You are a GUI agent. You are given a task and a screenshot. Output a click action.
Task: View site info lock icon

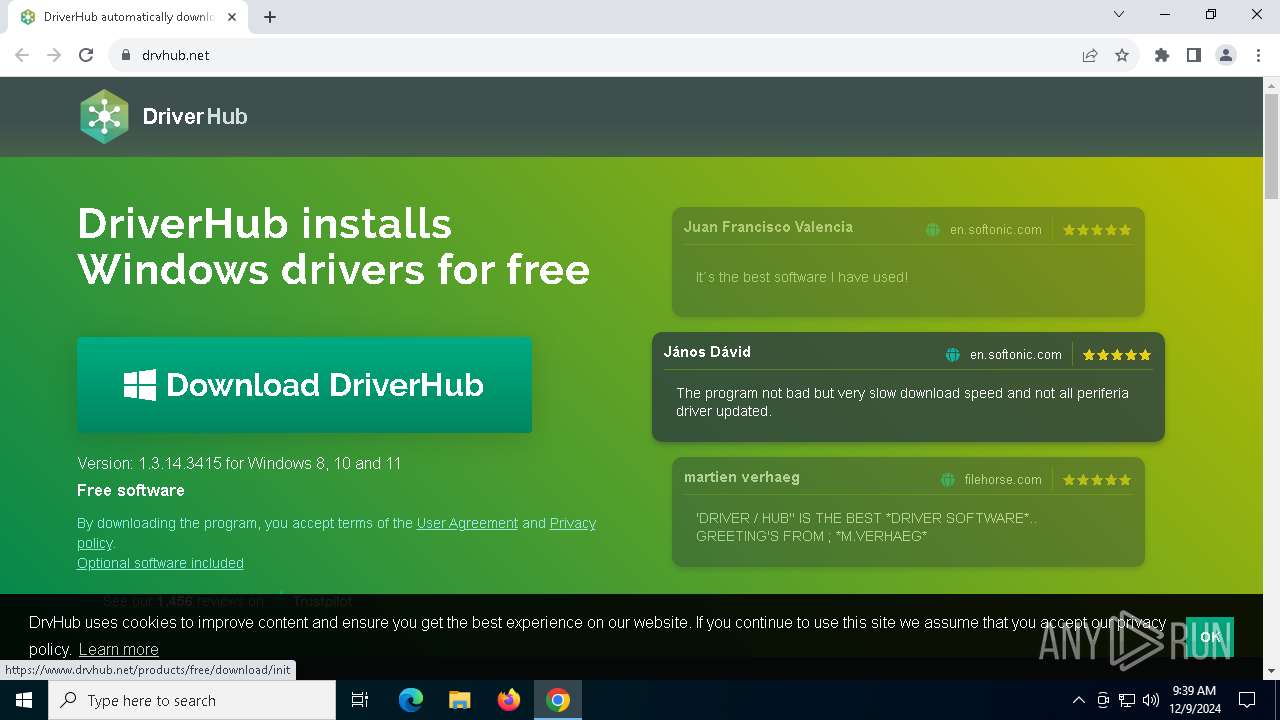(126, 55)
